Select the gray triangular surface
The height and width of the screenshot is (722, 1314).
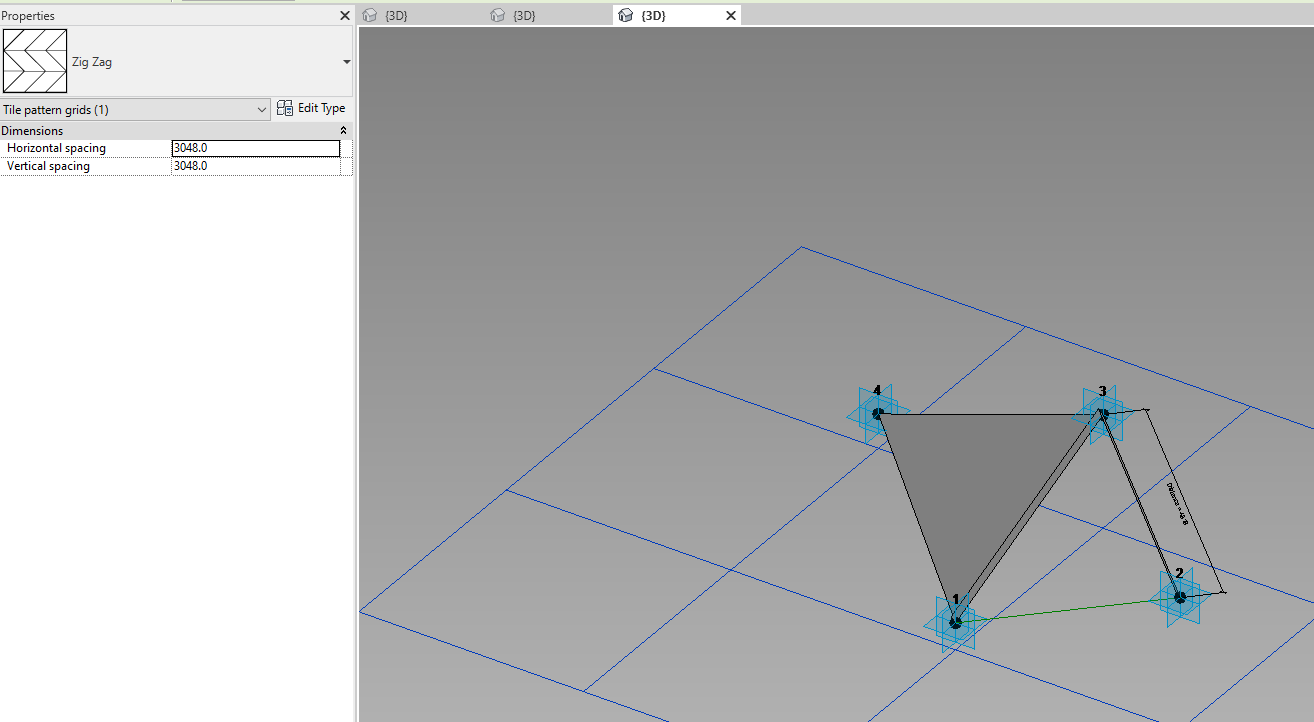(970, 480)
